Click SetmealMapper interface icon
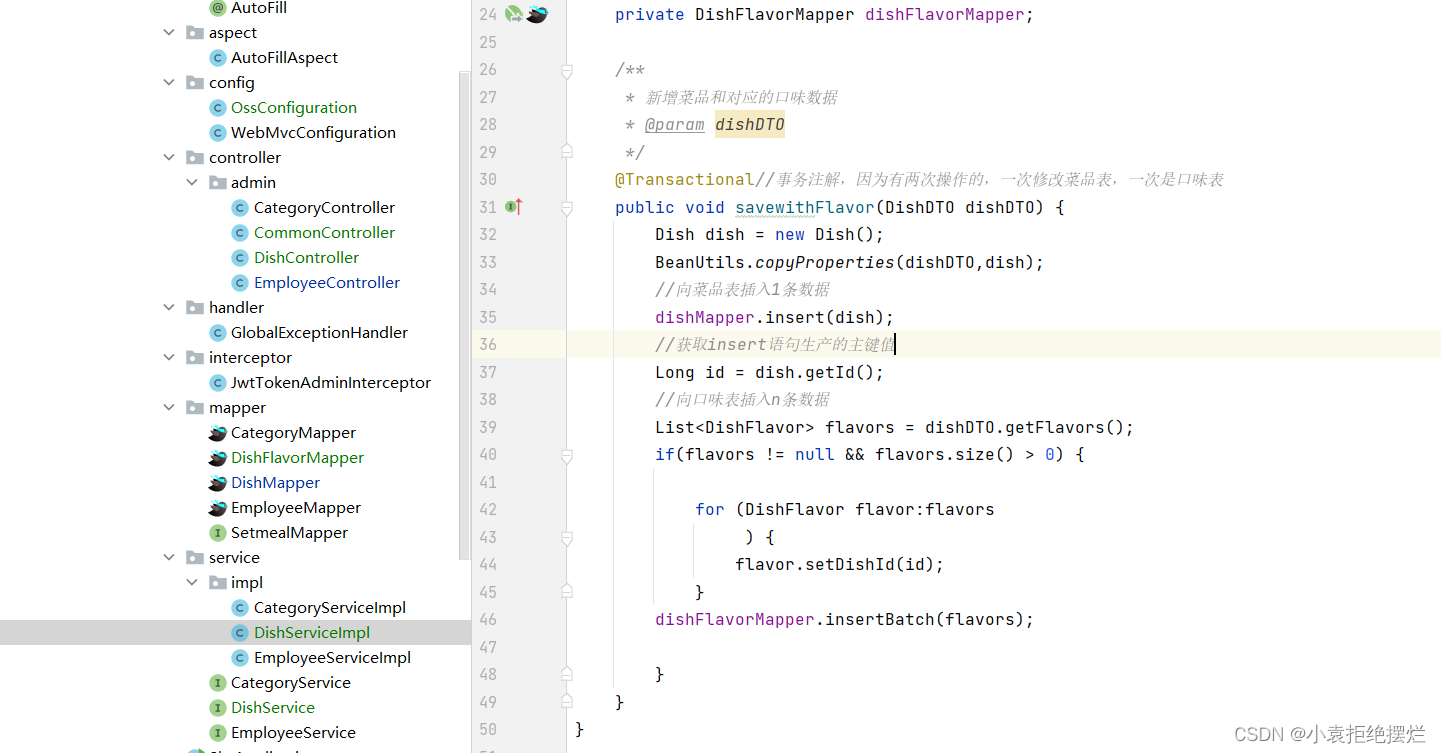 [x=217, y=533]
